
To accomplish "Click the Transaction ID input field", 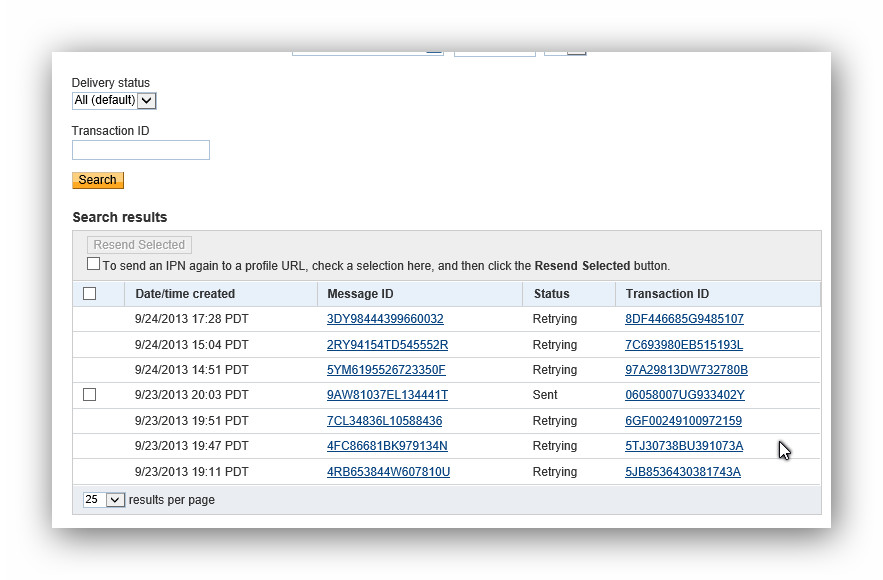I will point(141,150).
